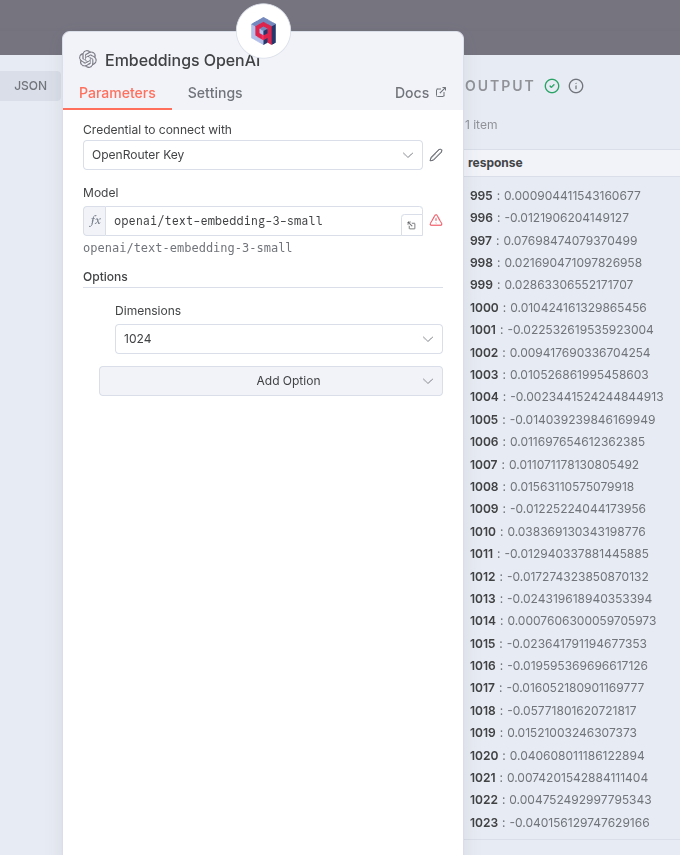Click the green success check next to OUTPUT
The height and width of the screenshot is (855, 680).
[552, 86]
